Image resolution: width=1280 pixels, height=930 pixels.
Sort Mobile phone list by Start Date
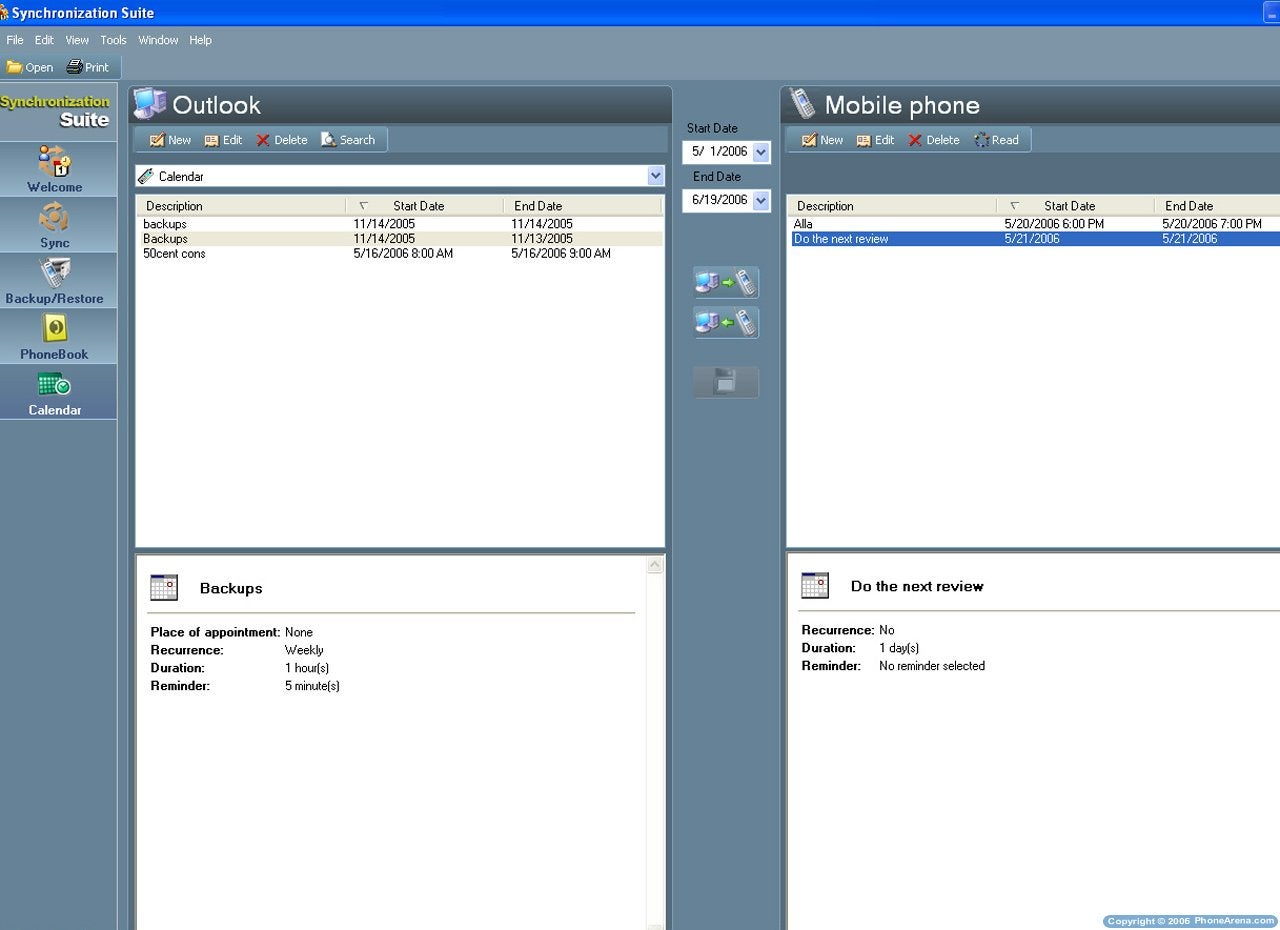coord(1075,206)
